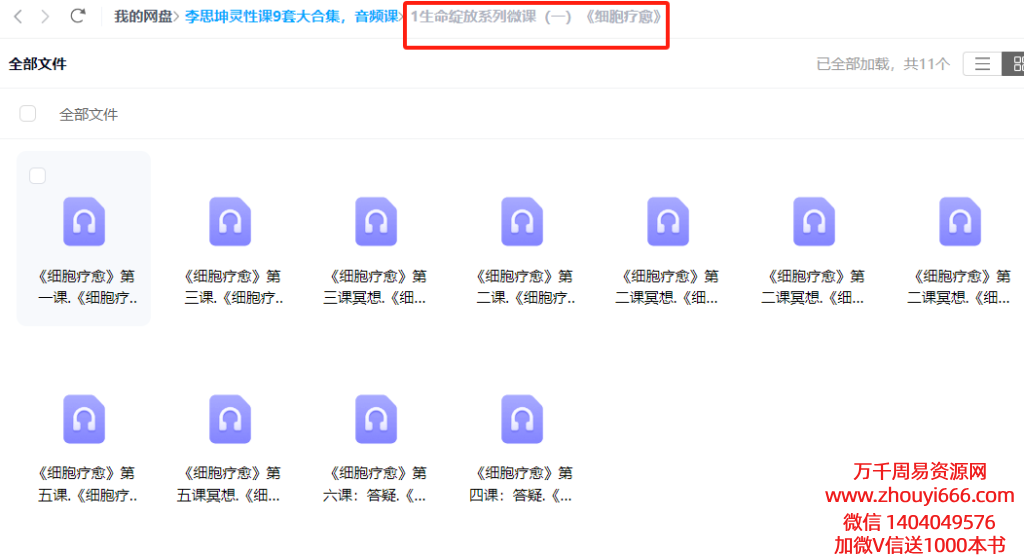1024x557 pixels.
Task: Click the 全部文件 heading at top left
Action: 38,64
